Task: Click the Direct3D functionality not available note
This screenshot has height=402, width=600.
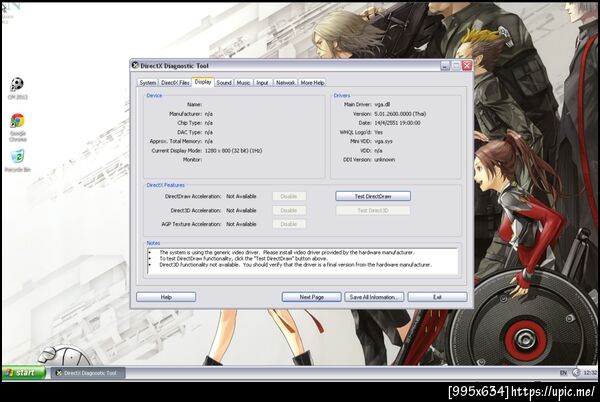Action: coord(295,265)
